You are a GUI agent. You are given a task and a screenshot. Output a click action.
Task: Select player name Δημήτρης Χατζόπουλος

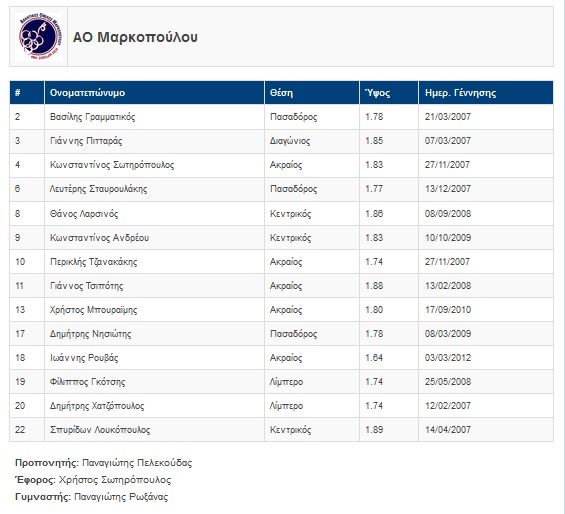97,406
